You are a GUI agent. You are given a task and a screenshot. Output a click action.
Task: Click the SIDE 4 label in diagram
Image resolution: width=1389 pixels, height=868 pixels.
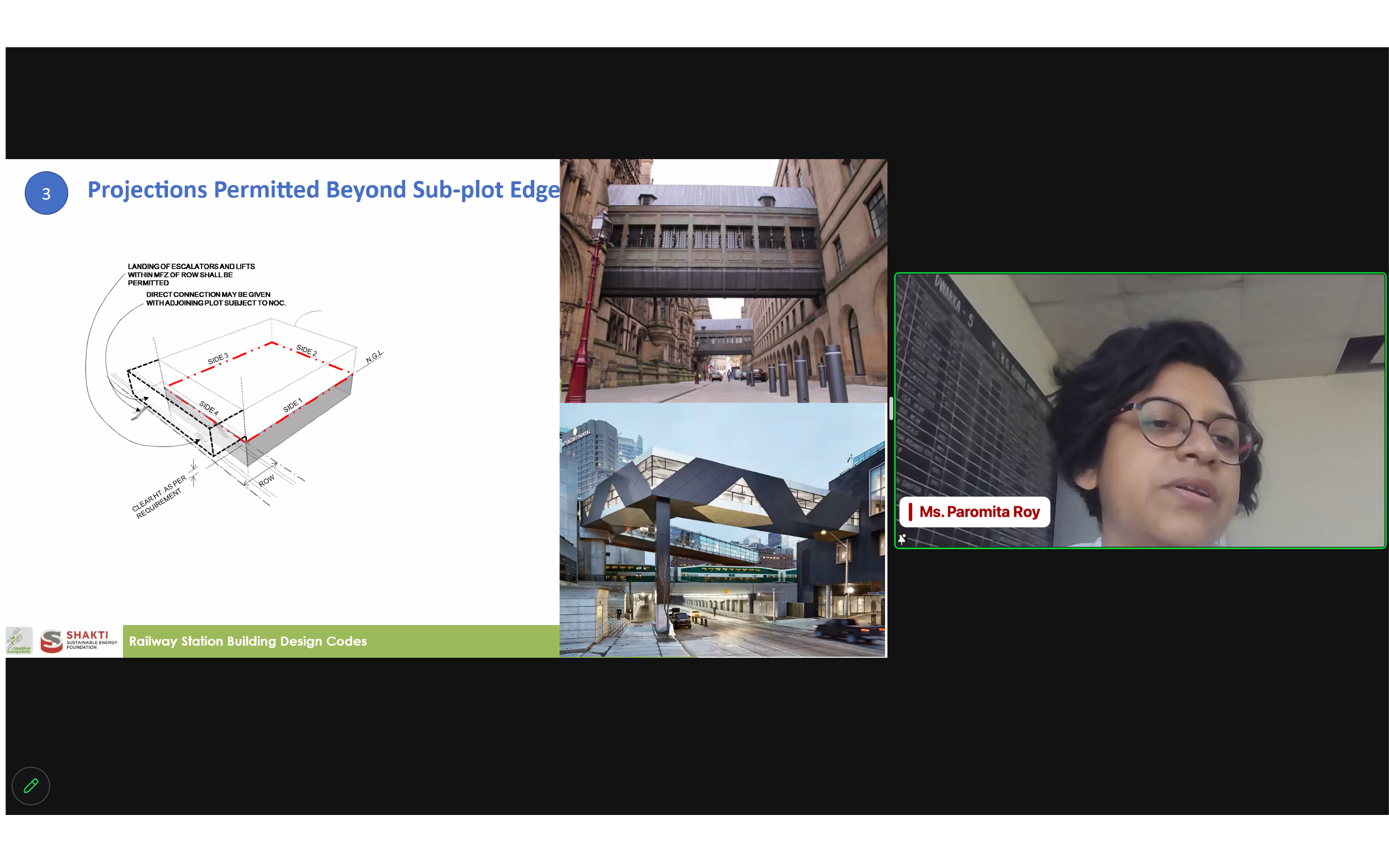coord(209,407)
